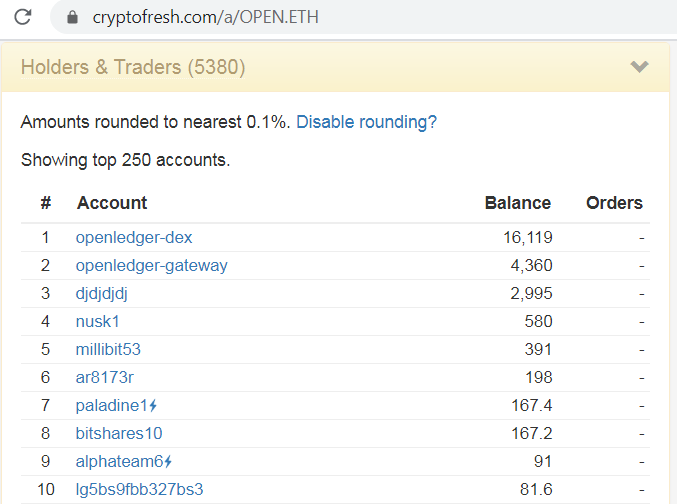
Task: Click the lightning bolt next to alphateam6
Action: click(168, 462)
